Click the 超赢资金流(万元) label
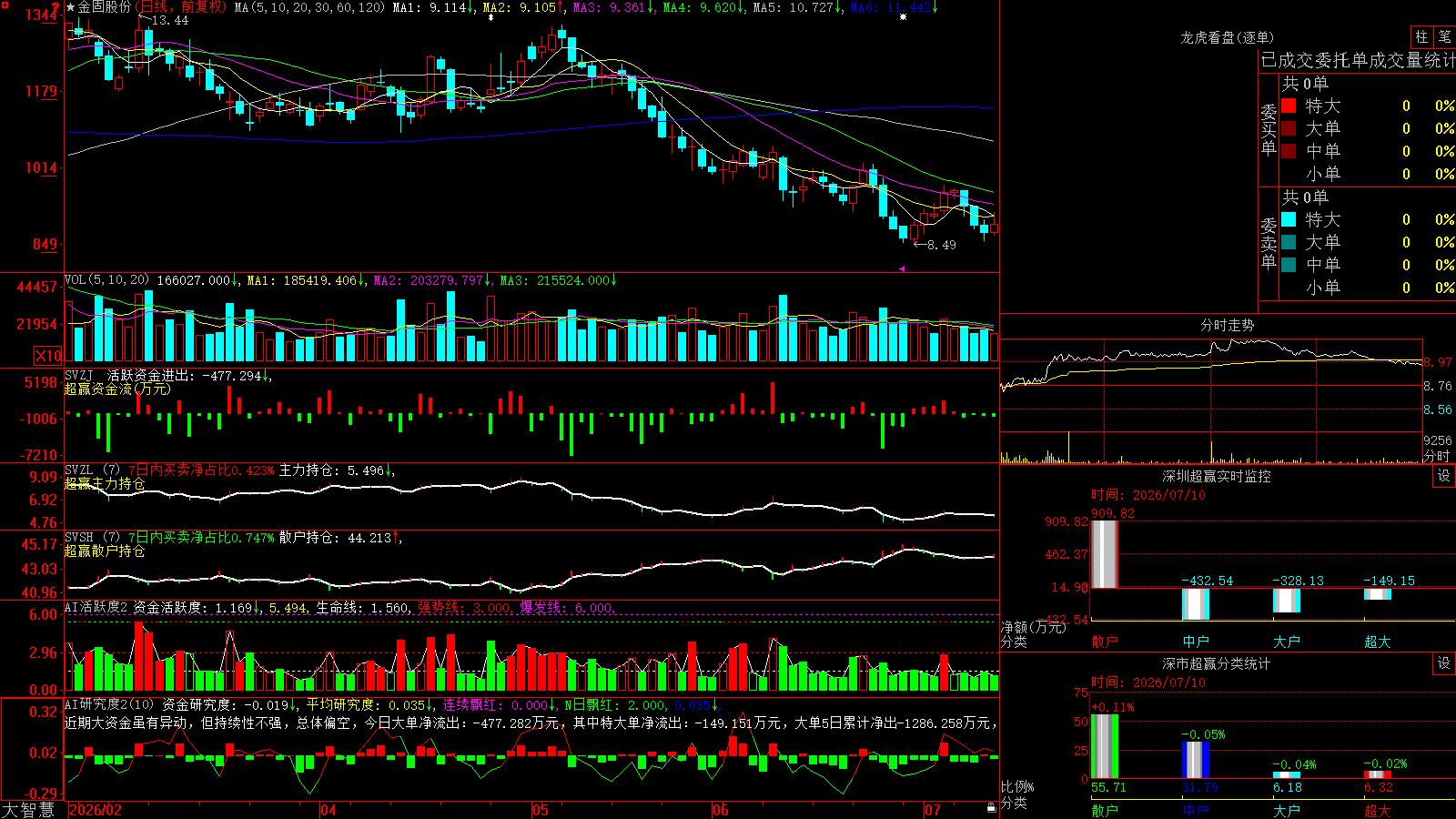 point(117,389)
